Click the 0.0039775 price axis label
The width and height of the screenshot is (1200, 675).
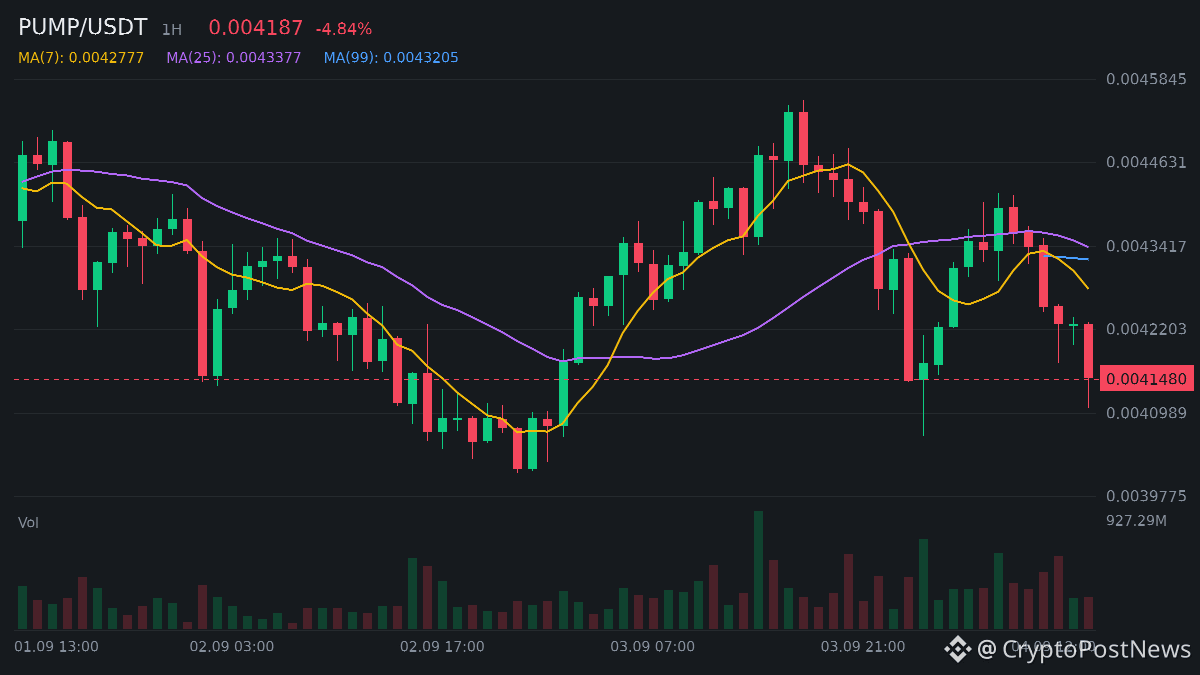(x=1146, y=496)
